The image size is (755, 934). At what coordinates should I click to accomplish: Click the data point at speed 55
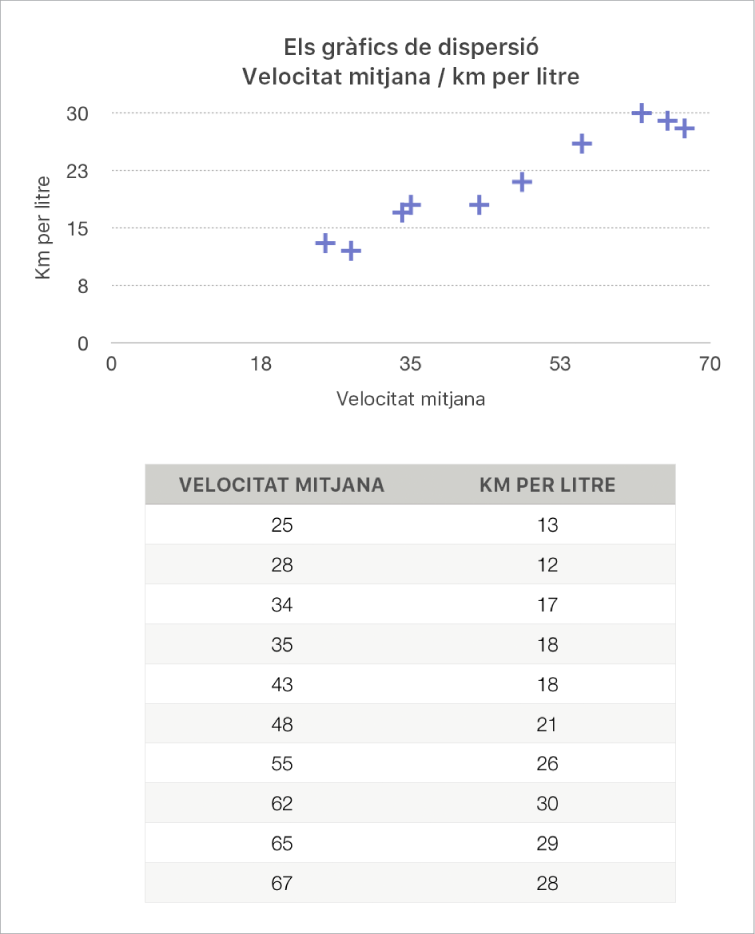[x=582, y=144]
